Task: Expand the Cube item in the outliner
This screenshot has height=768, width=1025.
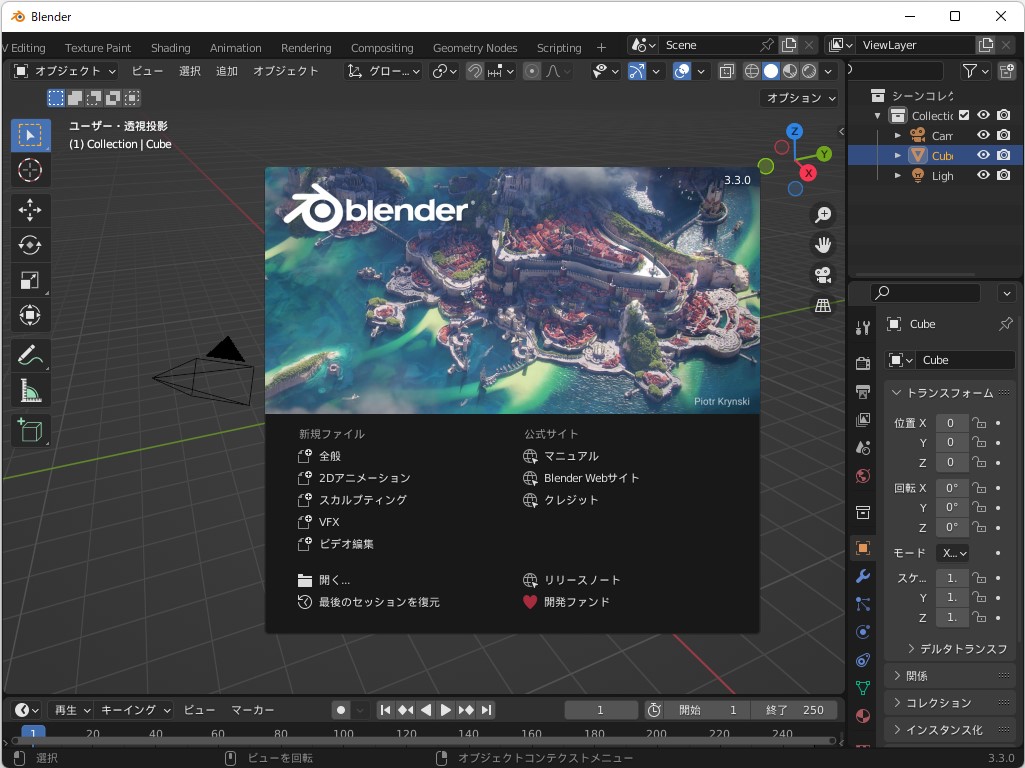Action: [x=898, y=155]
